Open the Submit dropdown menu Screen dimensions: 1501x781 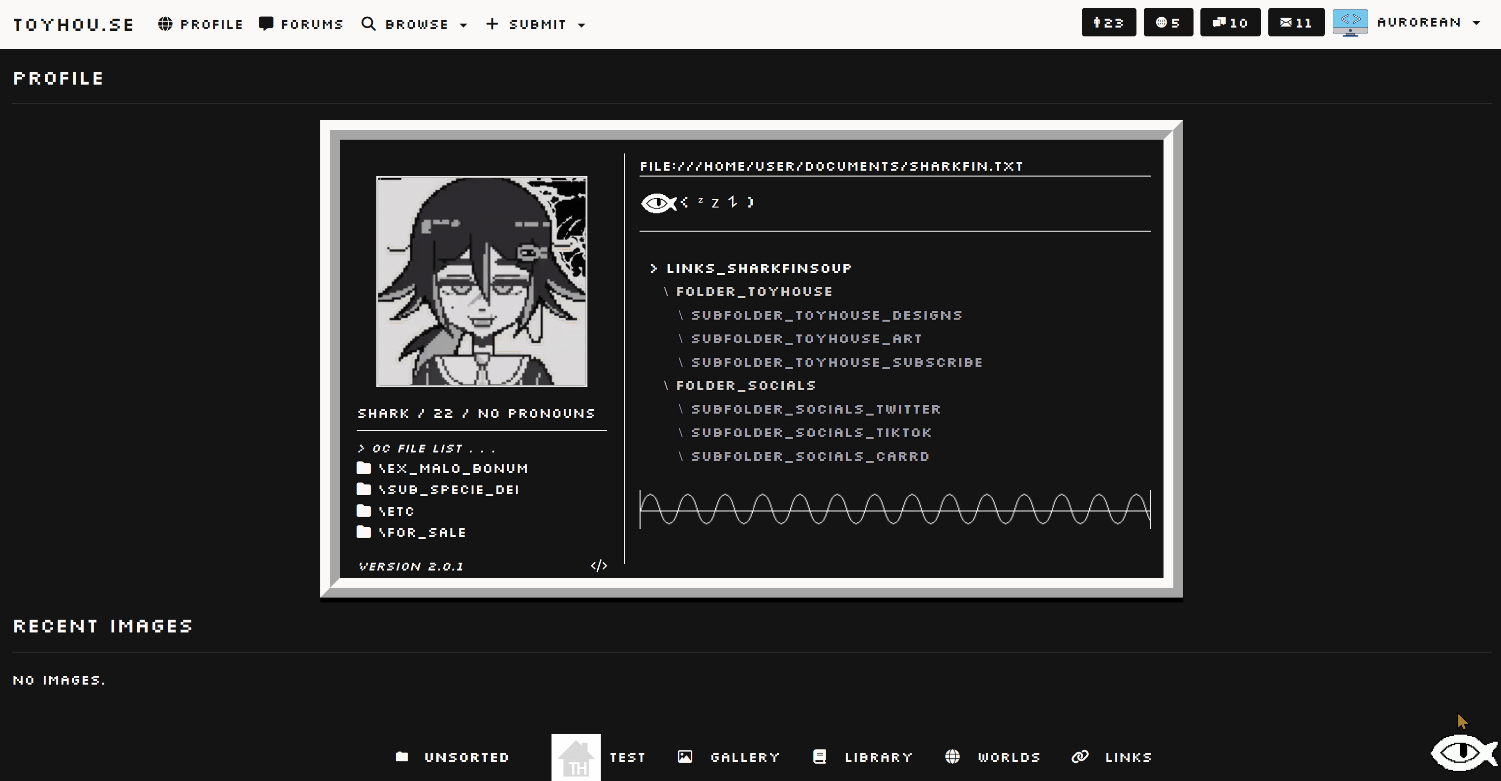[535, 23]
